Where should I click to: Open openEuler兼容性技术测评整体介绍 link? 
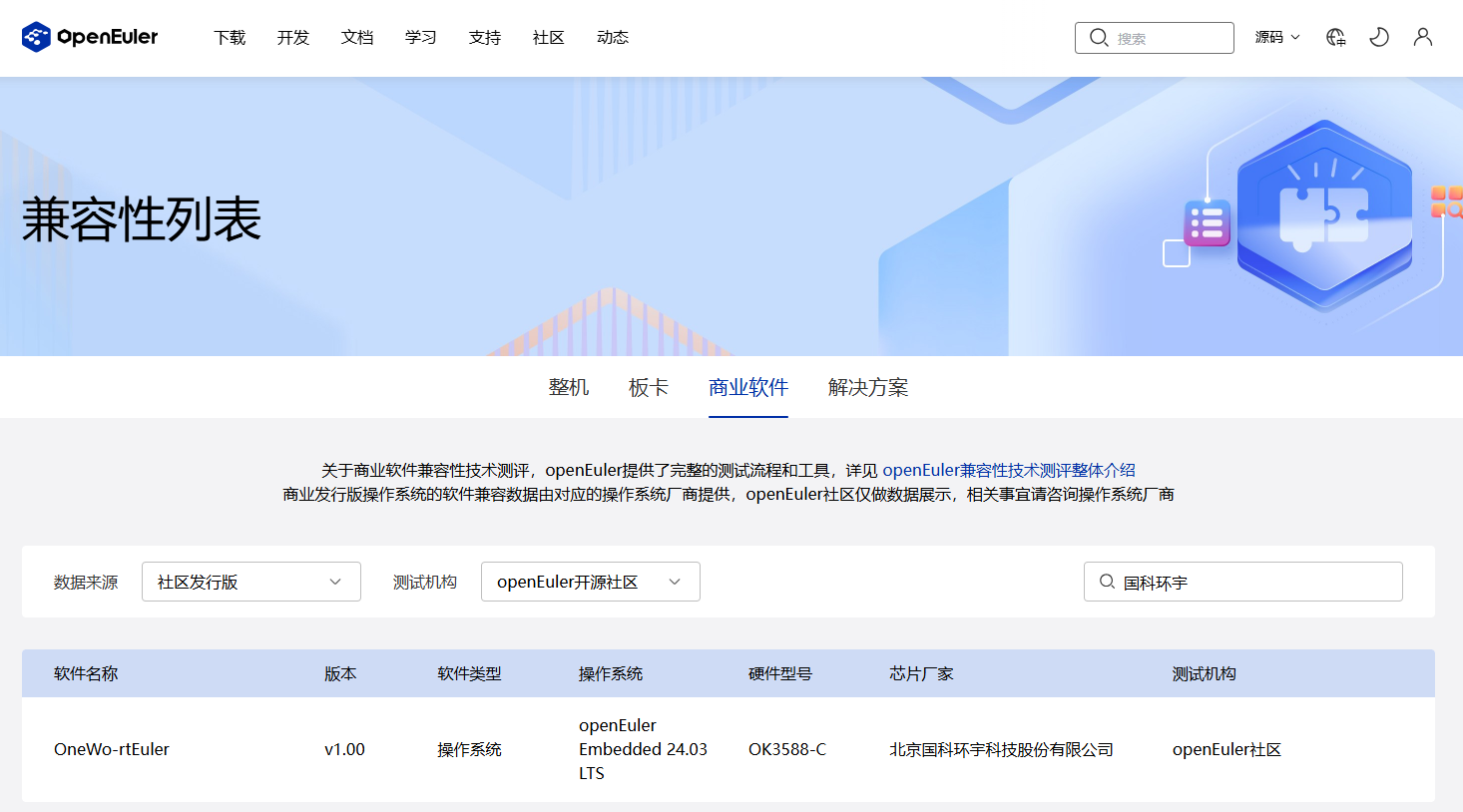pyautogui.click(x=1009, y=470)
